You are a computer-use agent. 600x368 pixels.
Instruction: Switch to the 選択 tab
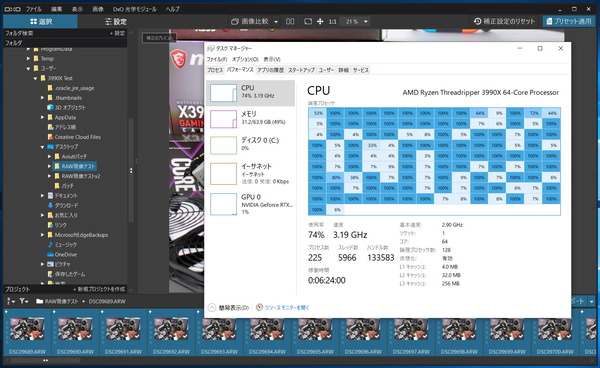tap(41, 21)
